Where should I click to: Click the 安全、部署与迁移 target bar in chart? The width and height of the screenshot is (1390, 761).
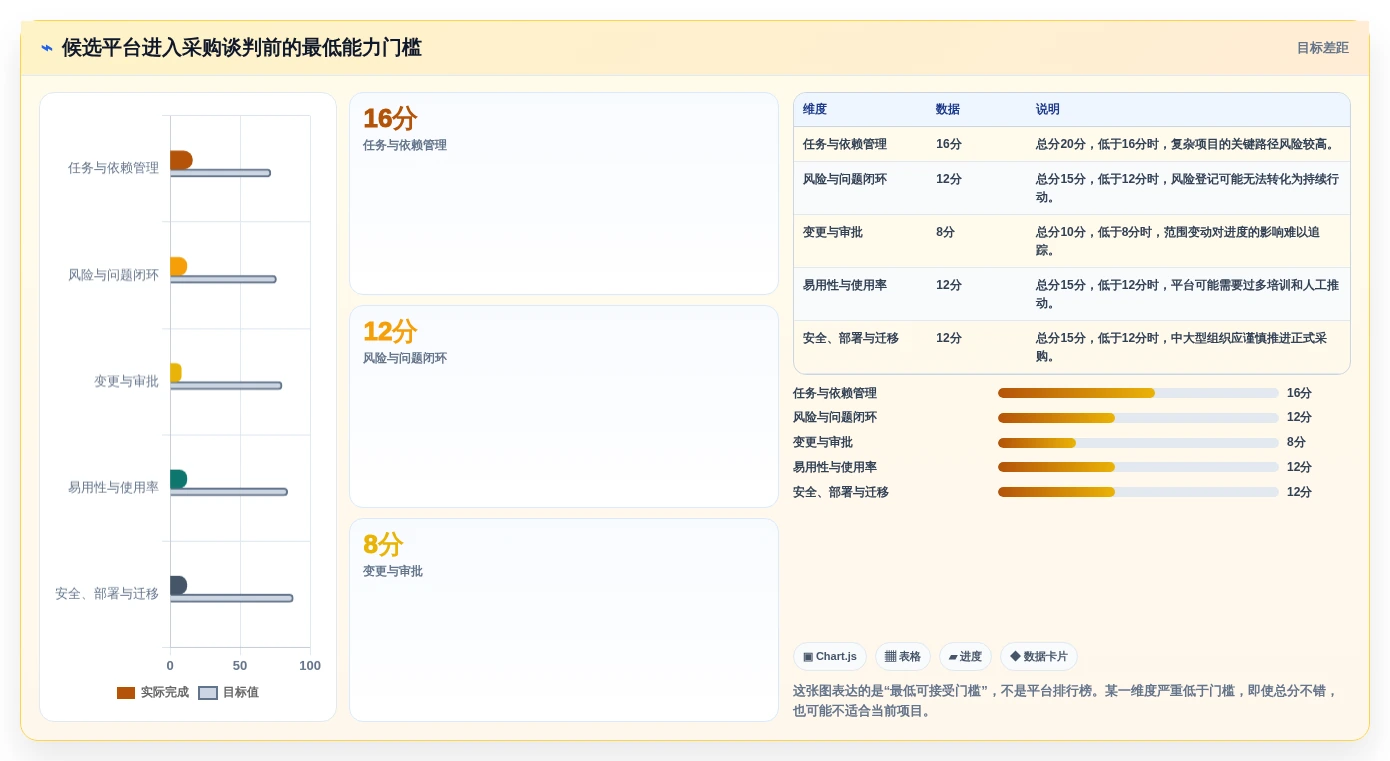click(x=232, y=598)
